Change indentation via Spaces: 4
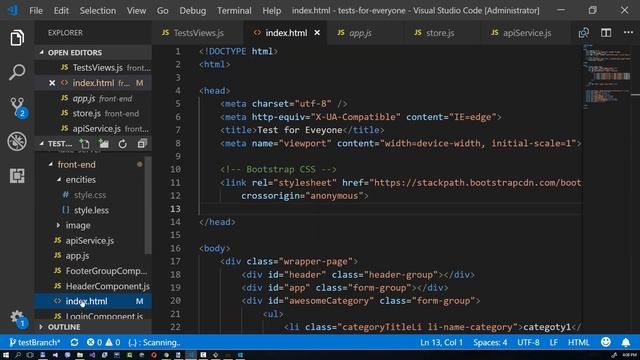Viewport: 640px width, 360px height. pos(490,342)
